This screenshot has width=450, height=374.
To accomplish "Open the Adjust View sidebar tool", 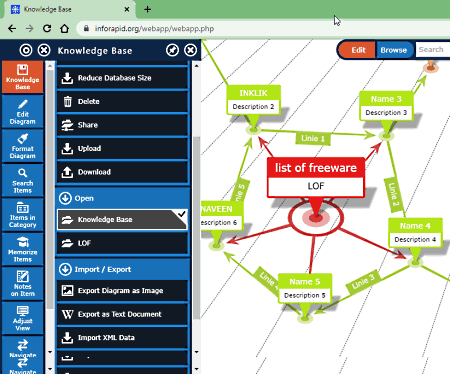I will (23, 318).
